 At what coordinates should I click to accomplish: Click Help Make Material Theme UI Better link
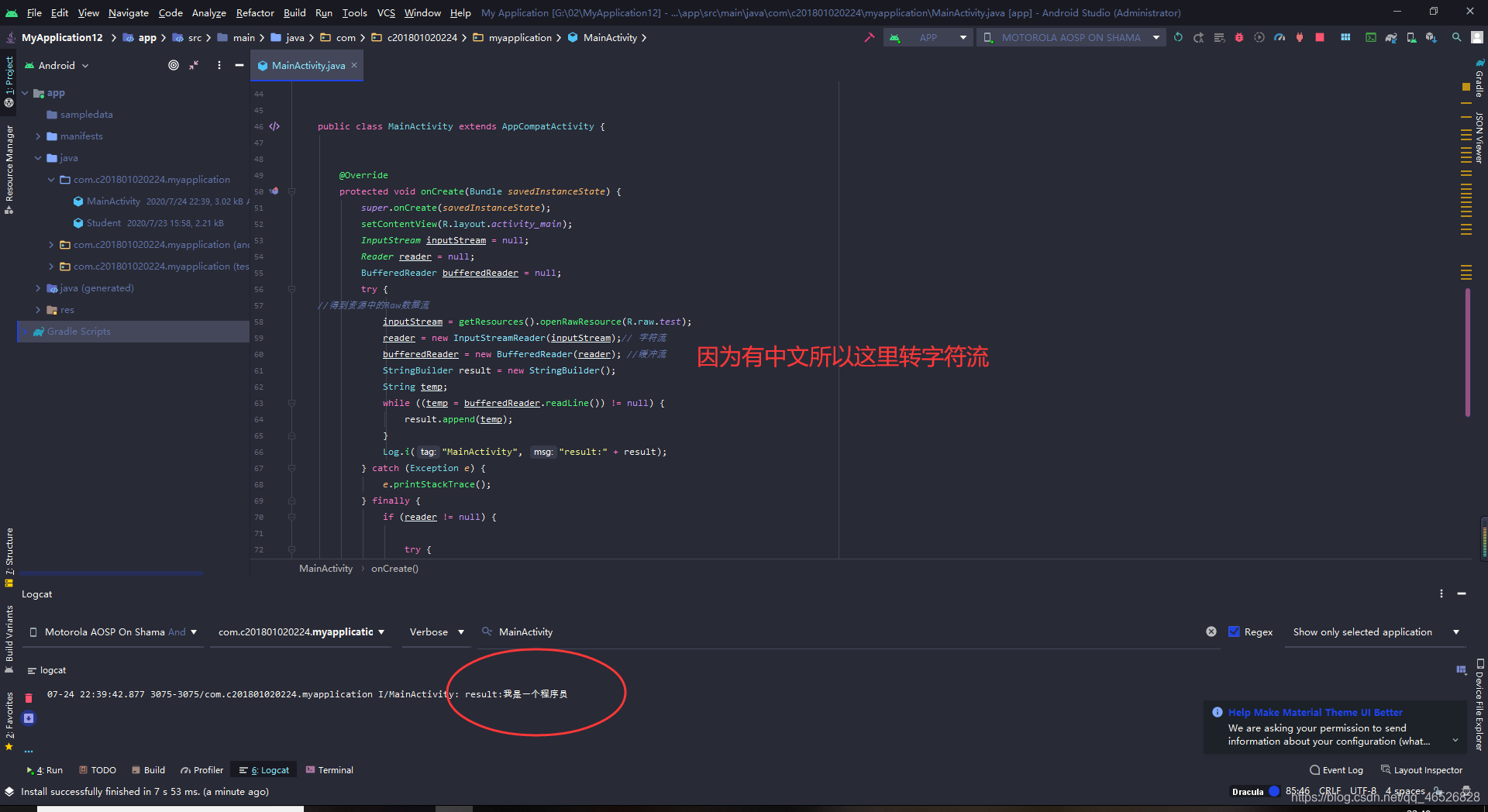click(1315, 712)
